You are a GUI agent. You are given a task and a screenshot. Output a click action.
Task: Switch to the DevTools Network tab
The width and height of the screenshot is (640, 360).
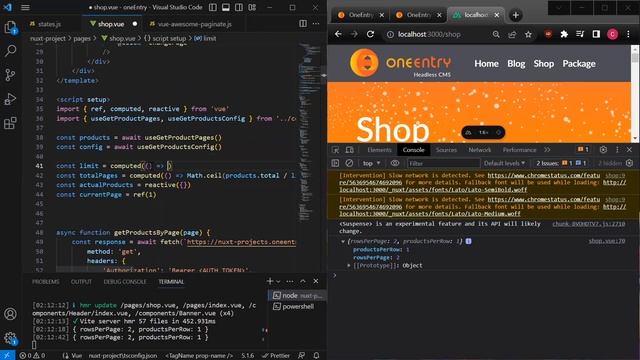[480, 150]
